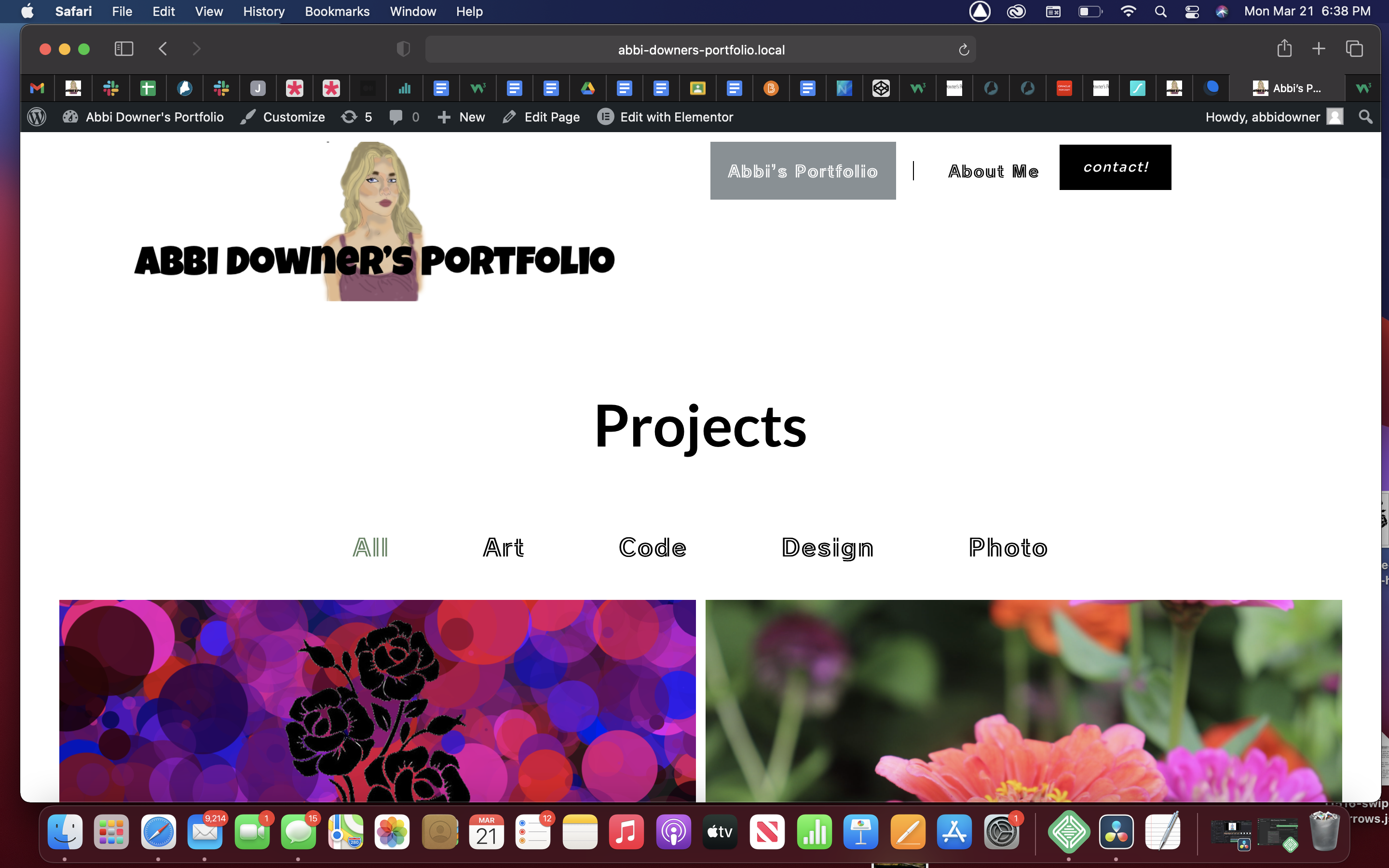This screenshot has height=868, width=1389.
Task: Open WordPress logo admin menu
Action: pyautogui.click(x=37, y=117)
